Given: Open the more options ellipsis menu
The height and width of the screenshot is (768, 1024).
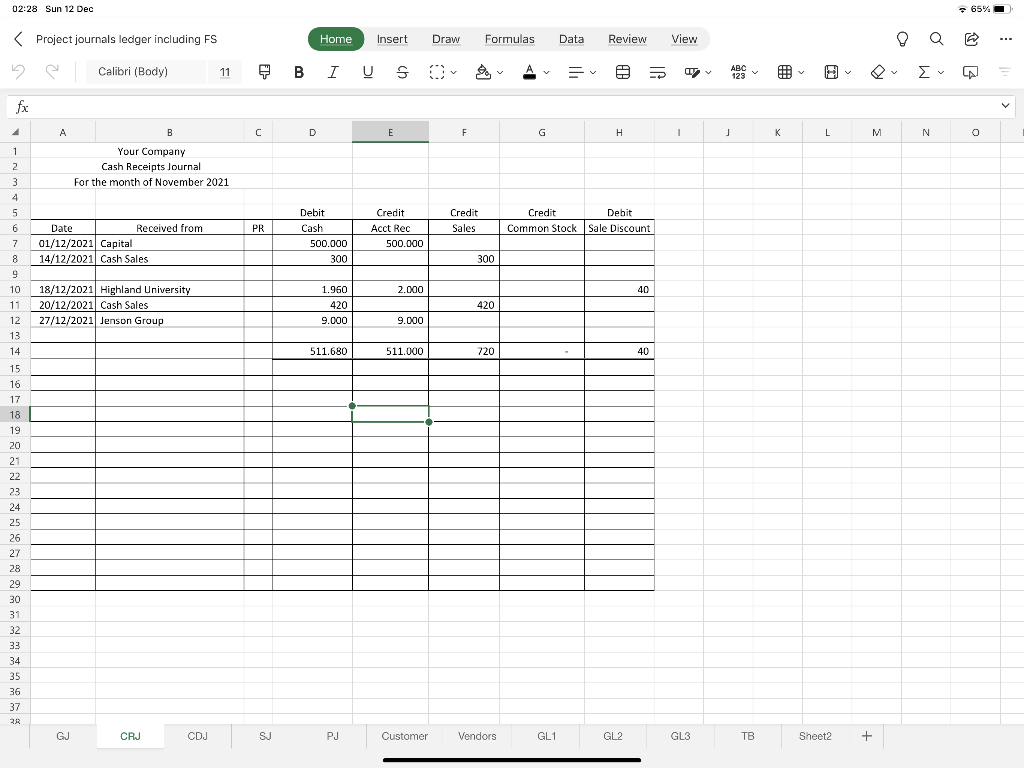Looking at the screenshot, I should pyautogui.click(x=1006, y=39).
